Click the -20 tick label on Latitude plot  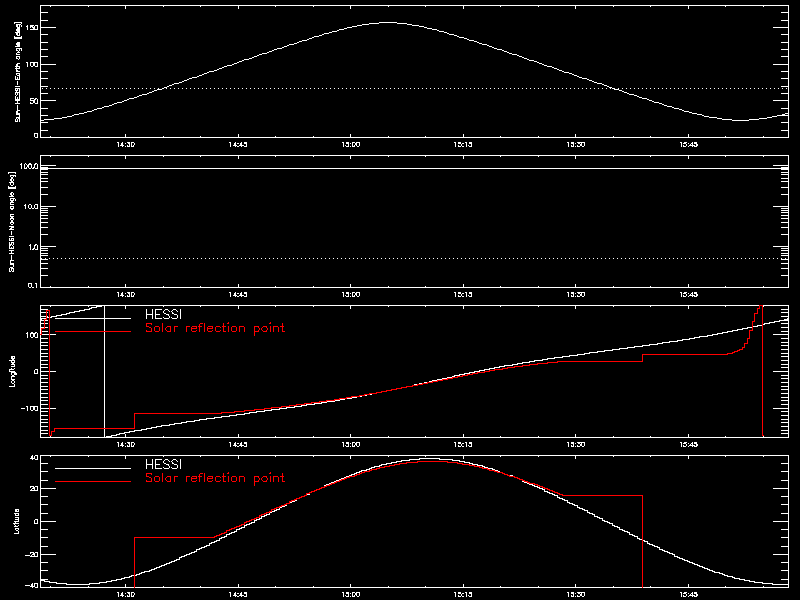pyautogui.click(x=32, y=555)
